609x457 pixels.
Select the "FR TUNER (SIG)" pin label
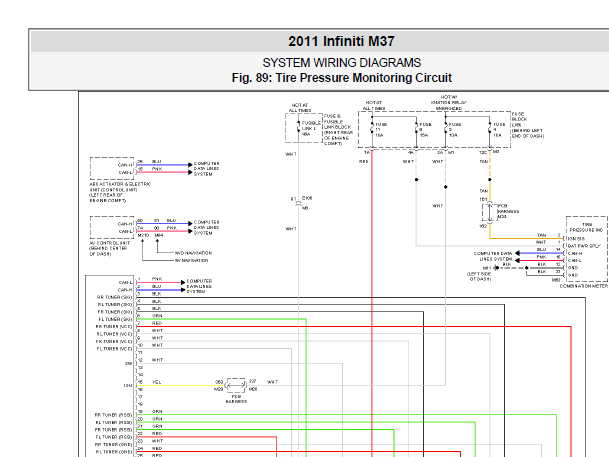(x=115, y=312)
